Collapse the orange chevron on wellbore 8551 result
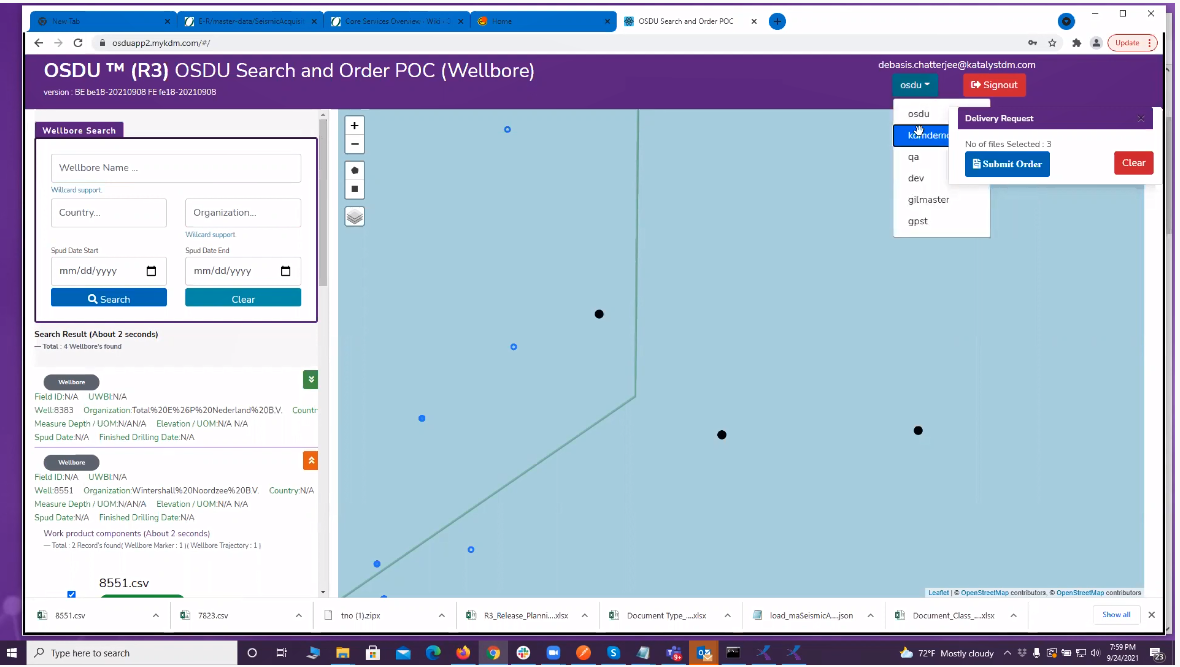Image resolution: width=1180 pixels, height=667 pixels. click(x=310, y=461)
